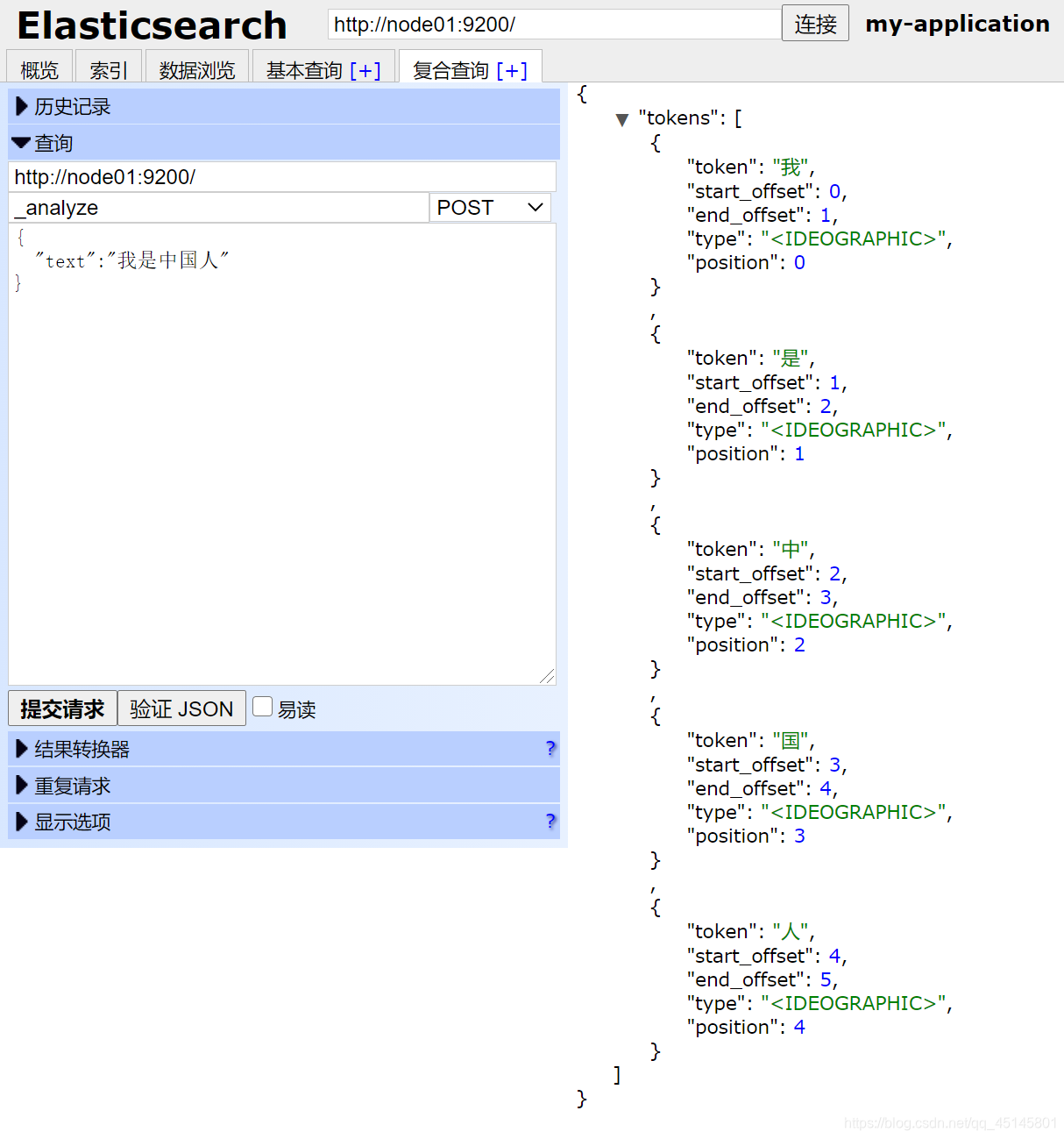
Task: Click the token value "是"
Action: 791,358
